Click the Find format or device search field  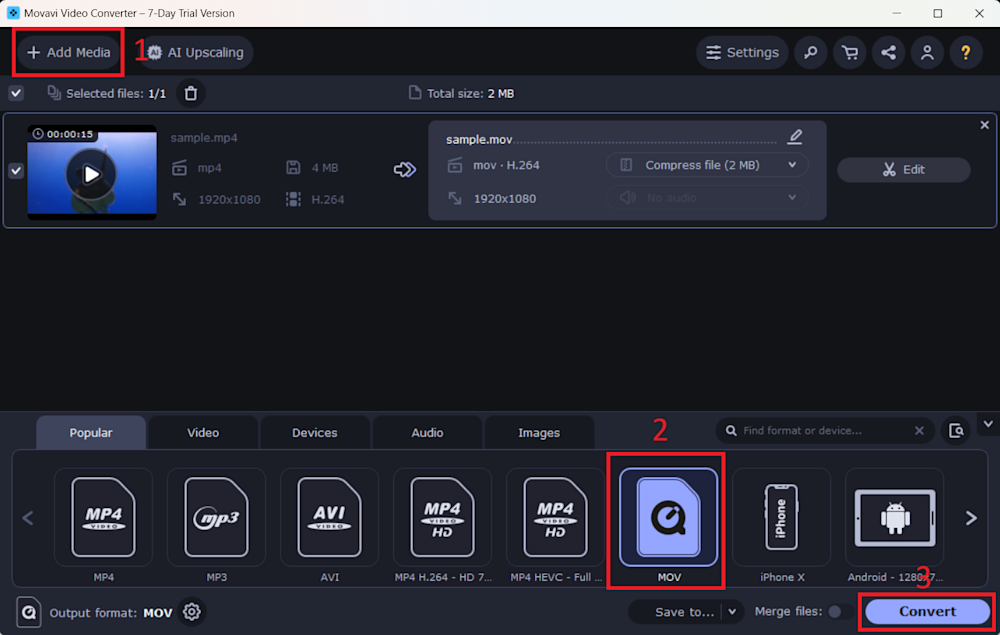click(823, 430)
